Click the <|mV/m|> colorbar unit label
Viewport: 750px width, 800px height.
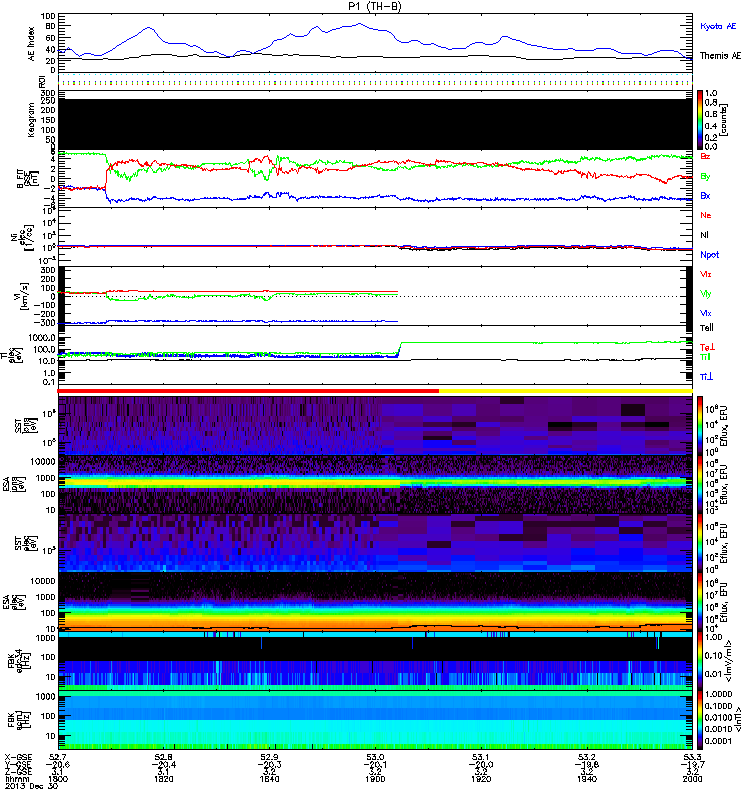730,661
